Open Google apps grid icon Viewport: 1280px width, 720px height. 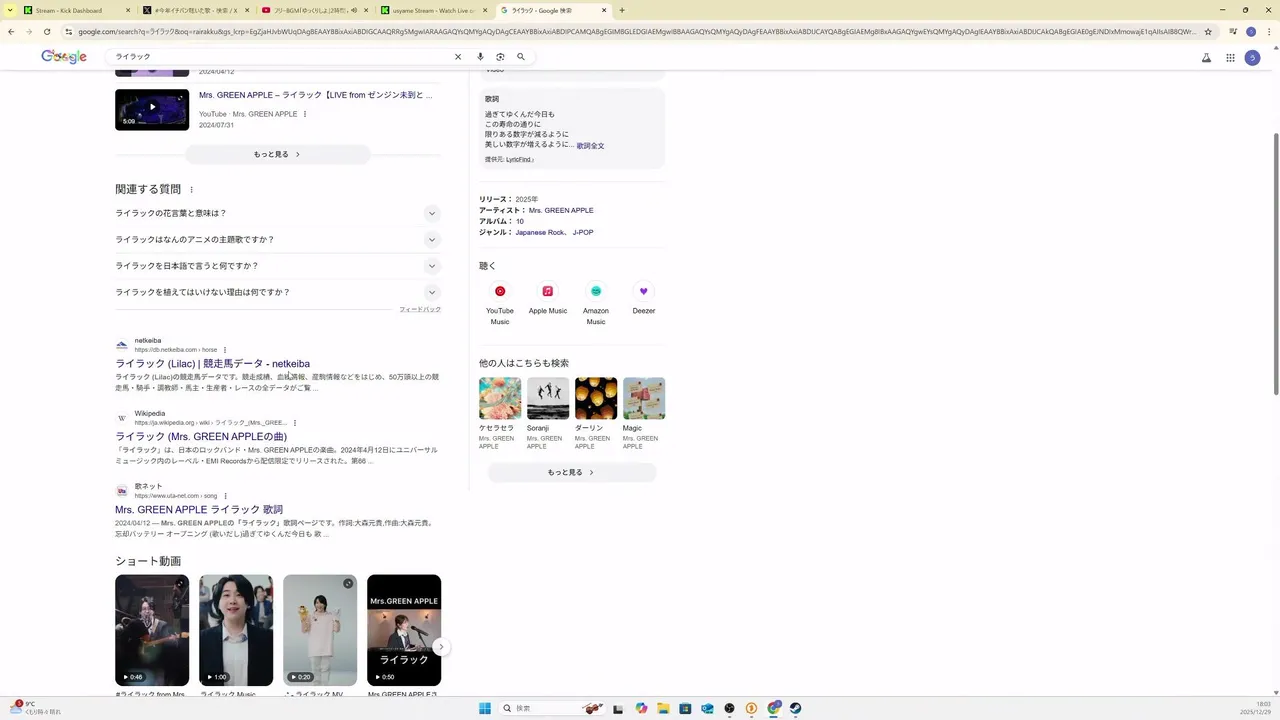(1230, 58)
